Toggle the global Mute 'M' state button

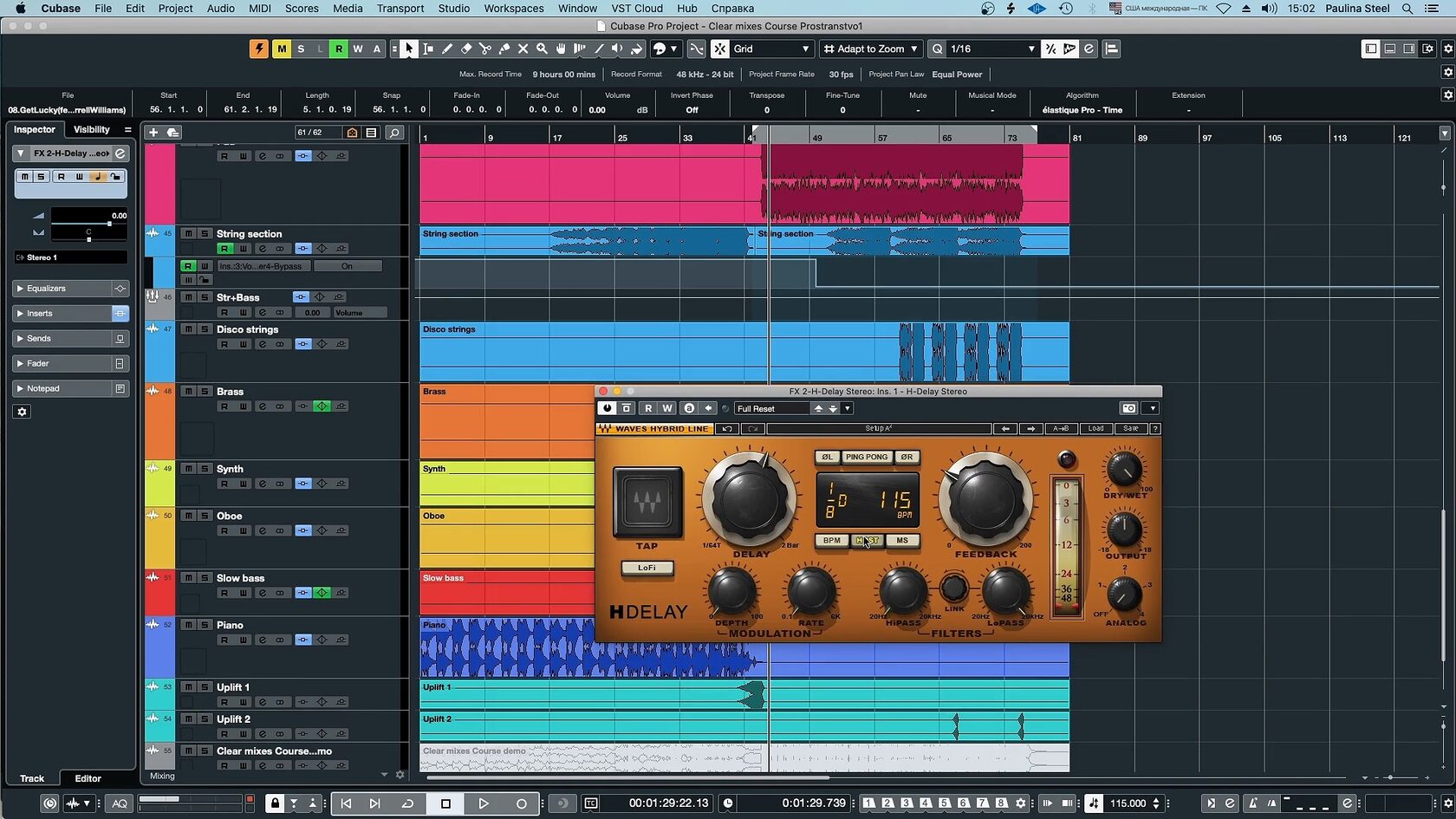pos(282,49)
